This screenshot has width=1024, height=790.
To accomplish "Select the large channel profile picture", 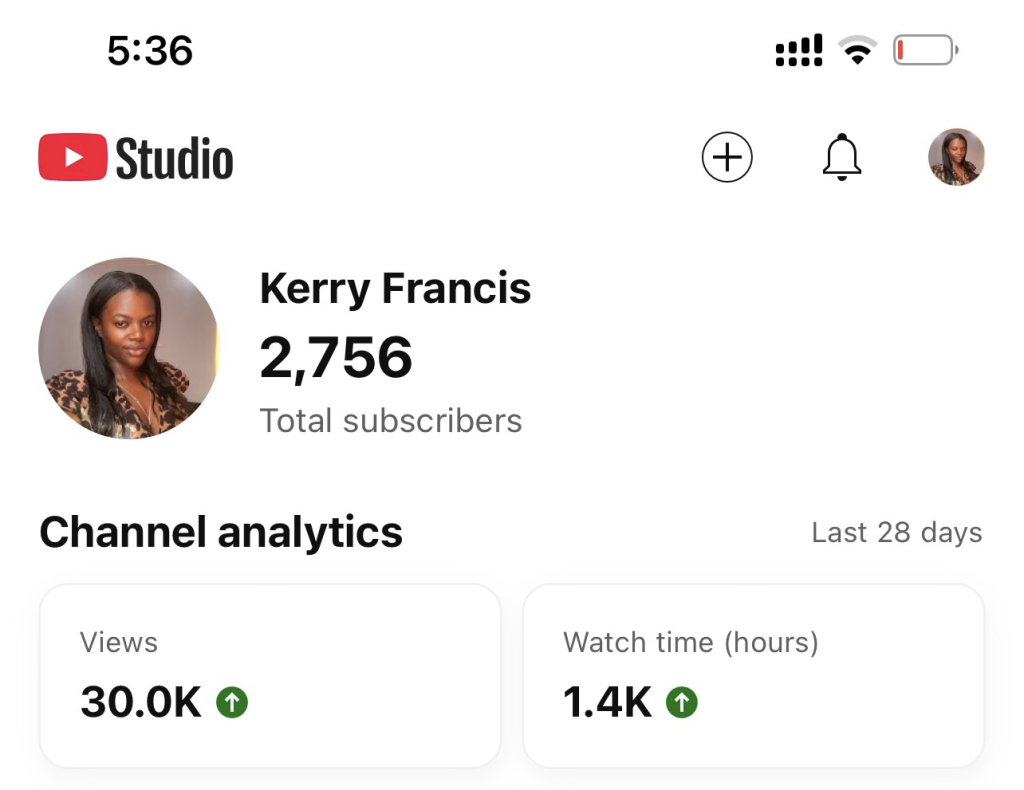I will tap(129, 348).
